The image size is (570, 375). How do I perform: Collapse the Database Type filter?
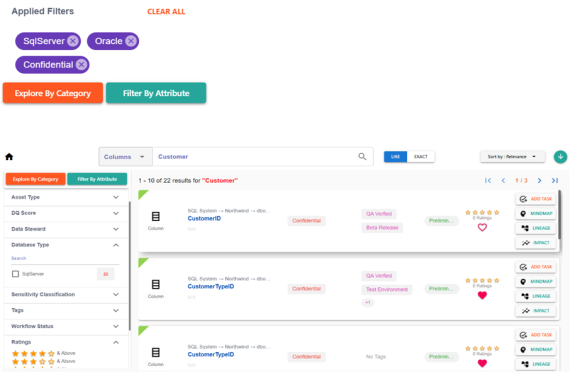pyautogui.click(x=65, y=245)
